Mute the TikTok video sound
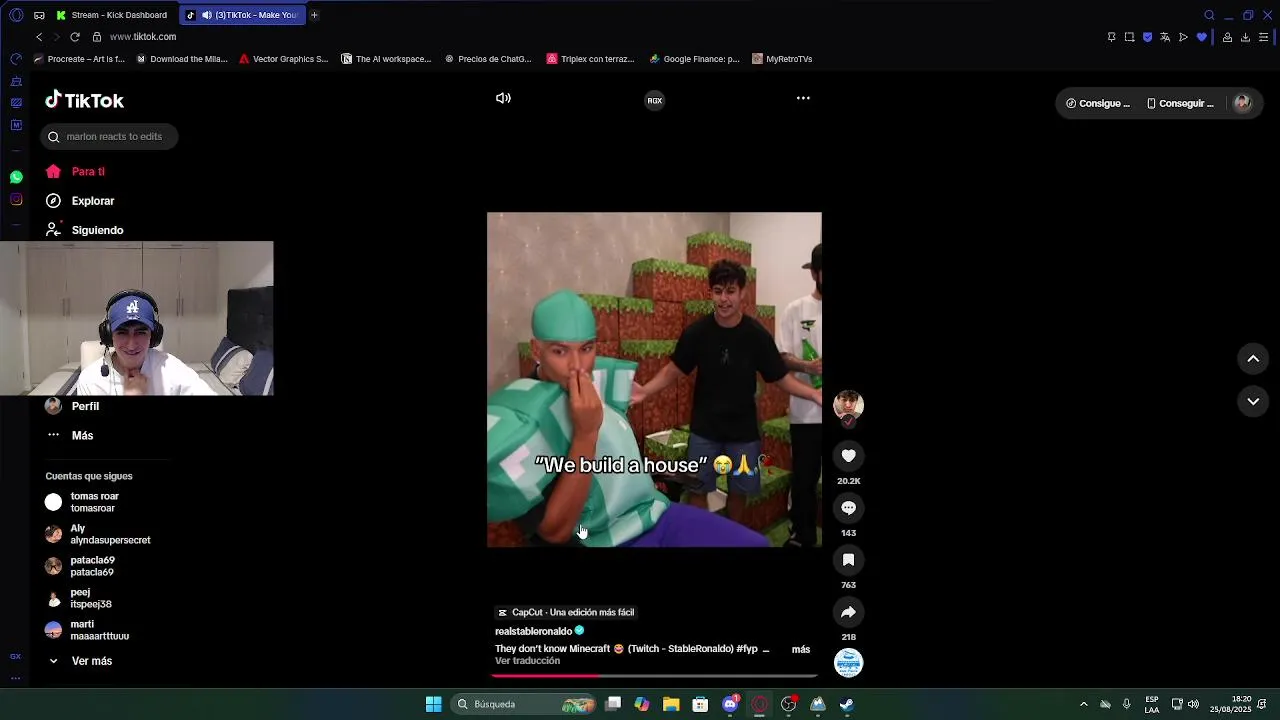Viewport: 1280px width, 720px height. tap(503, 98)
